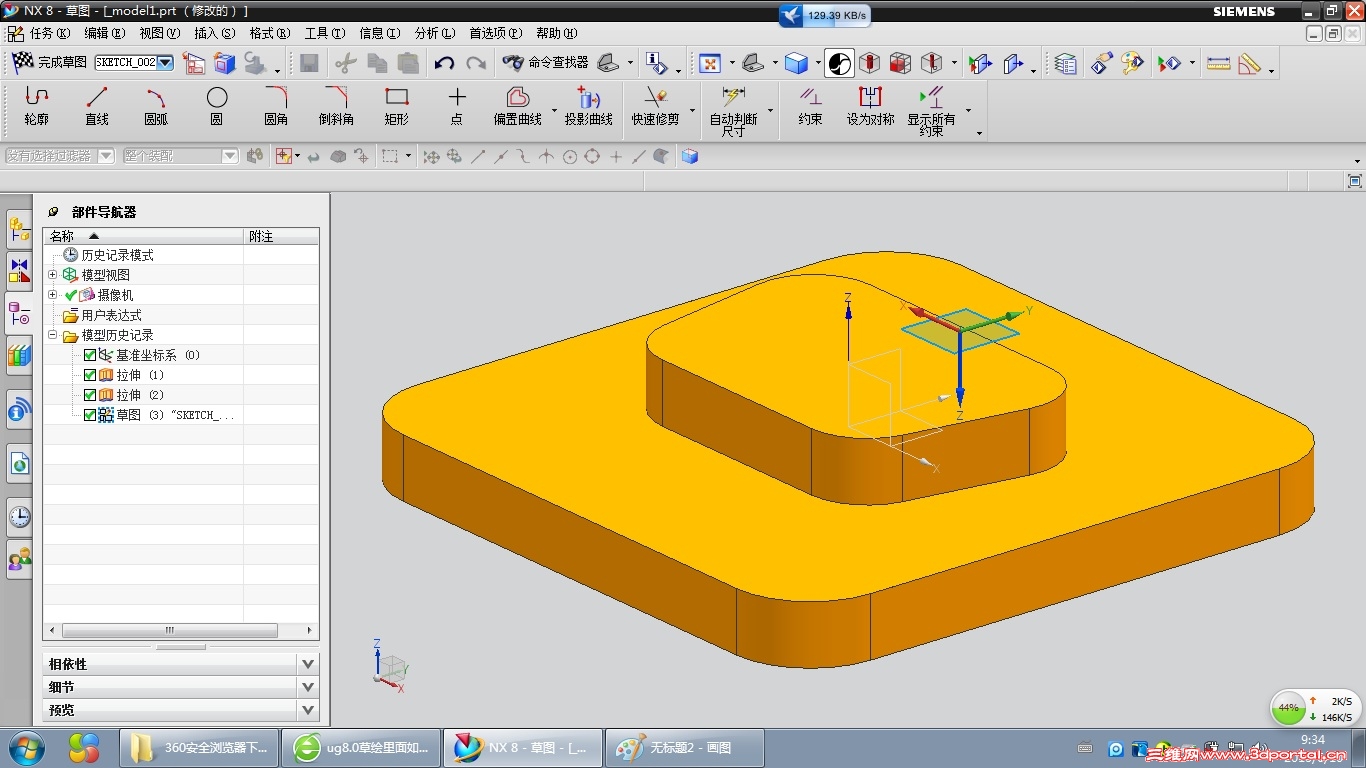Open the 首选项 menu
This screenshot has width=1366, height=768.
click(496, 33)
